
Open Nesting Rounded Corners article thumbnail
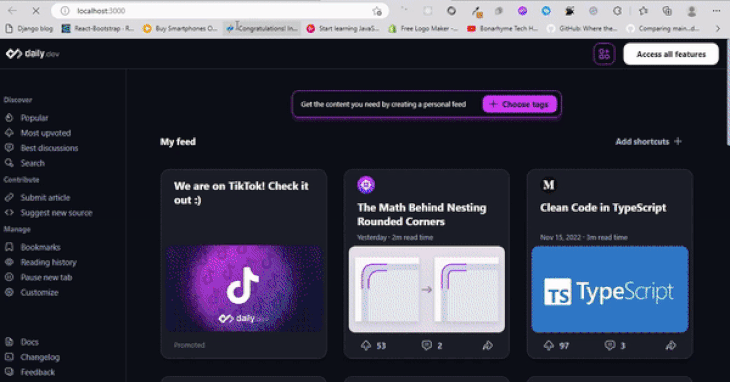pos(426,289)
